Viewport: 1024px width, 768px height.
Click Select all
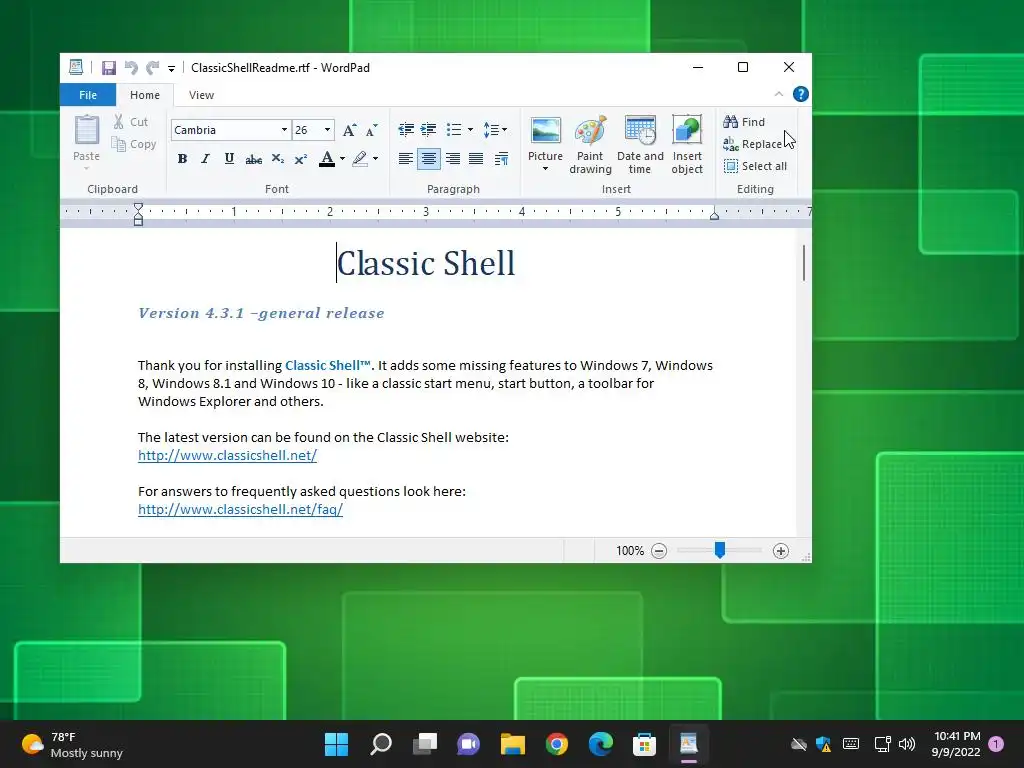tap(755, 166)
